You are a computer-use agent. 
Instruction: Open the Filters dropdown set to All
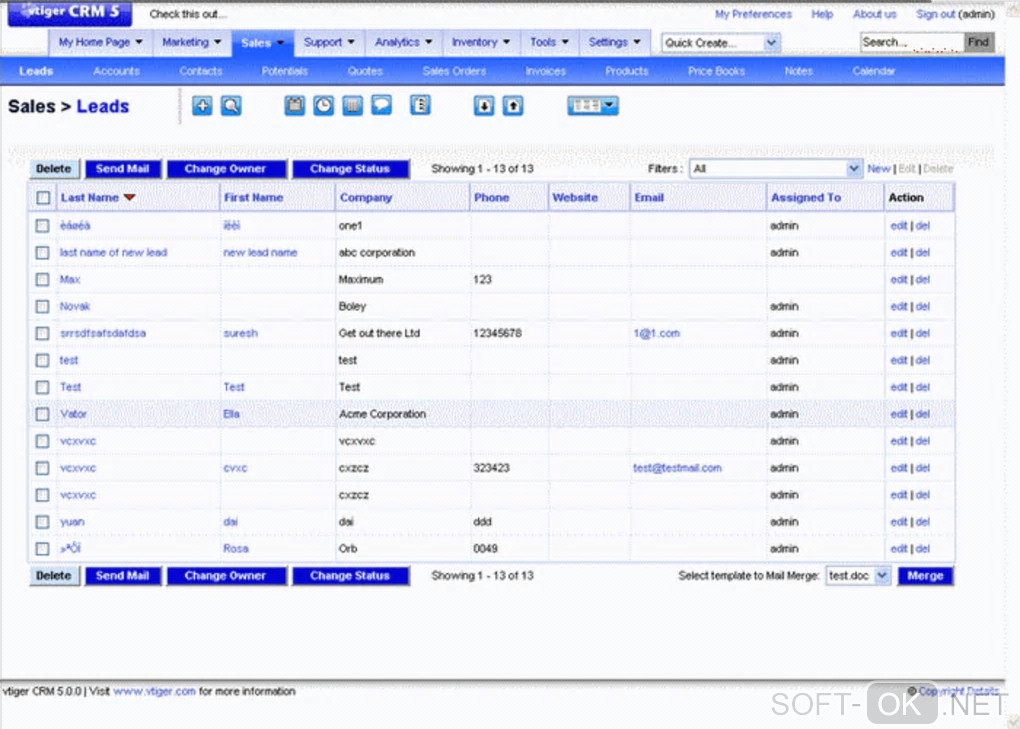[x=775, y=169]
